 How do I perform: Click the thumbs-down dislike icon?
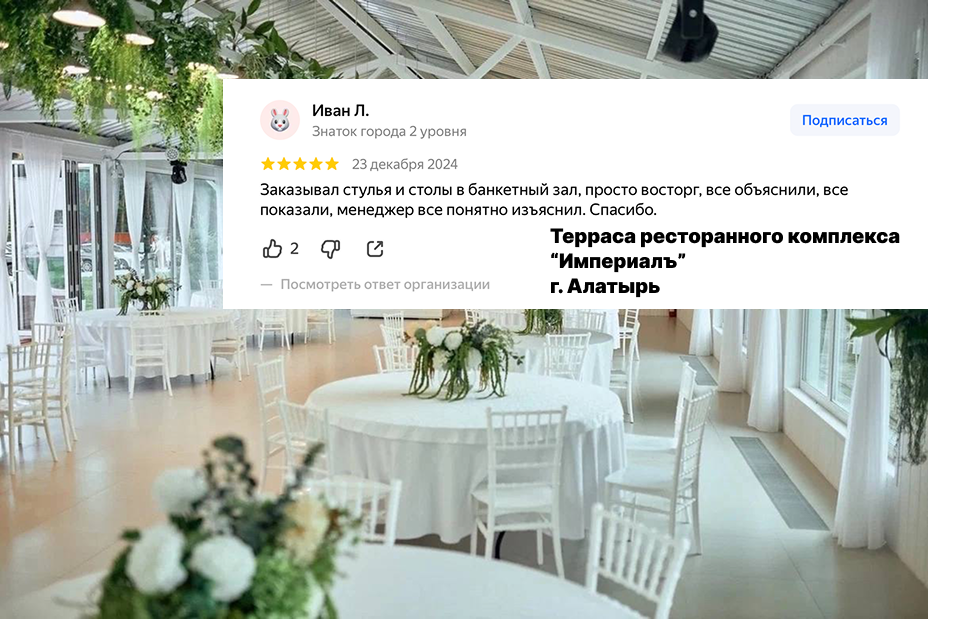click(x=330, y=249)
